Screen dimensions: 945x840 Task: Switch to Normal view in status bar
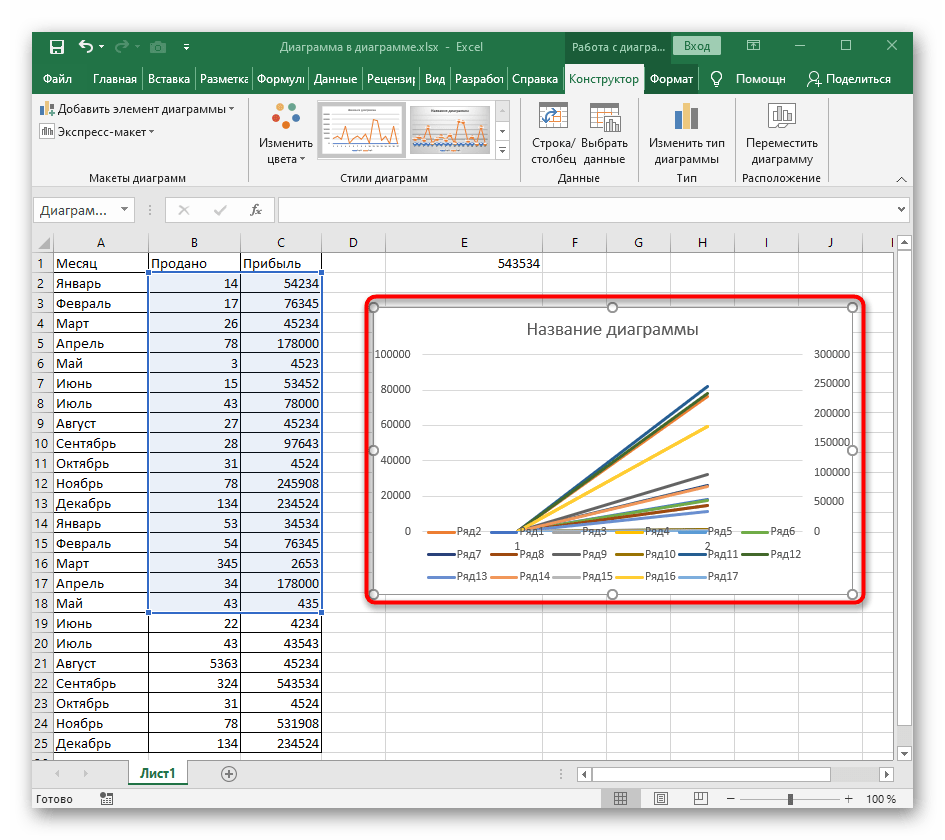coord(621,799)
